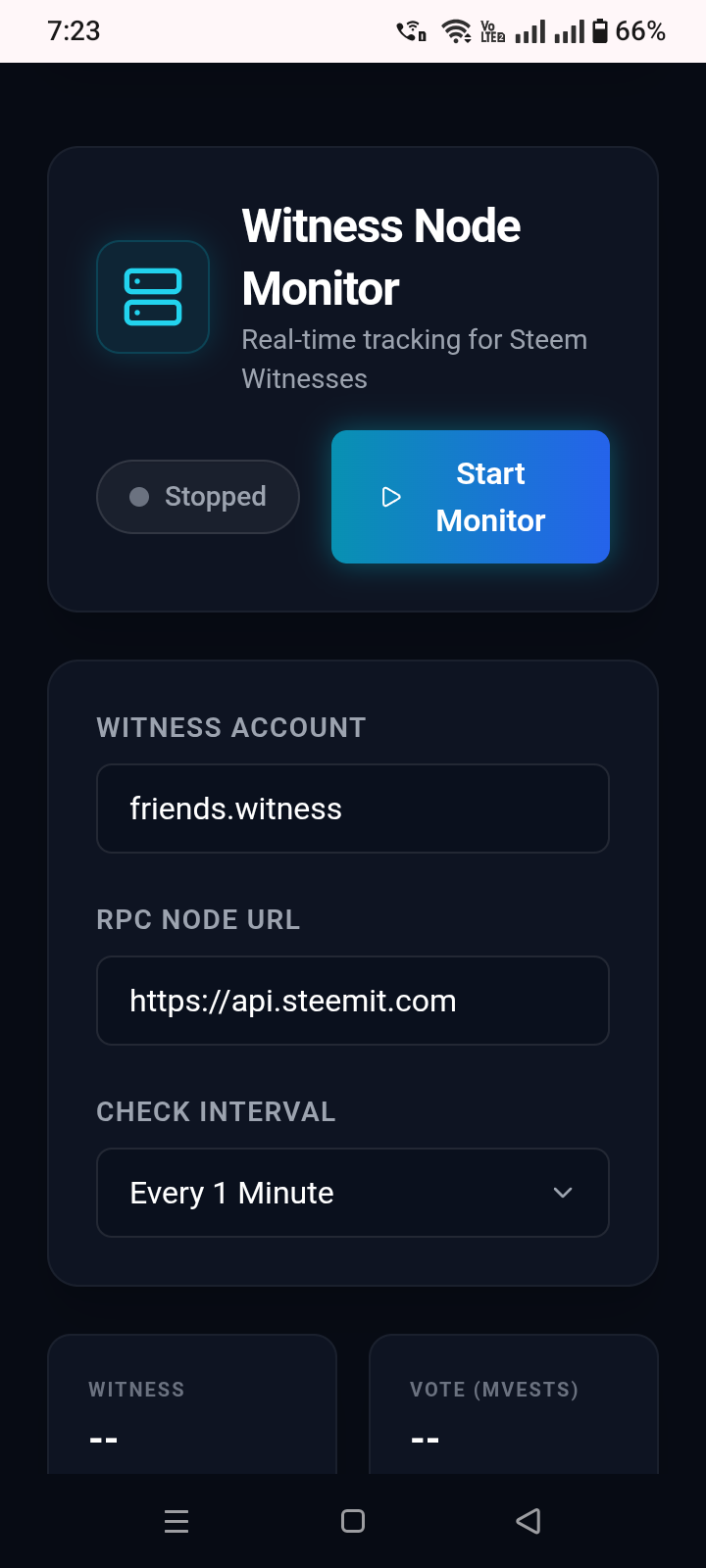Start the witness monitor
Image resolution: width=706 pixels, height=1568 pixels.
point(471,497)
